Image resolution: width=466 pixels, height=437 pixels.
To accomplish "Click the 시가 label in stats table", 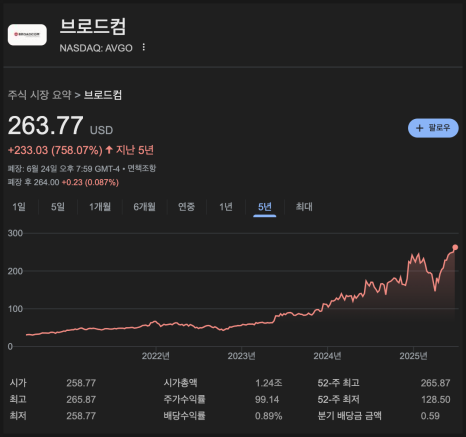I will pos(18,383).
